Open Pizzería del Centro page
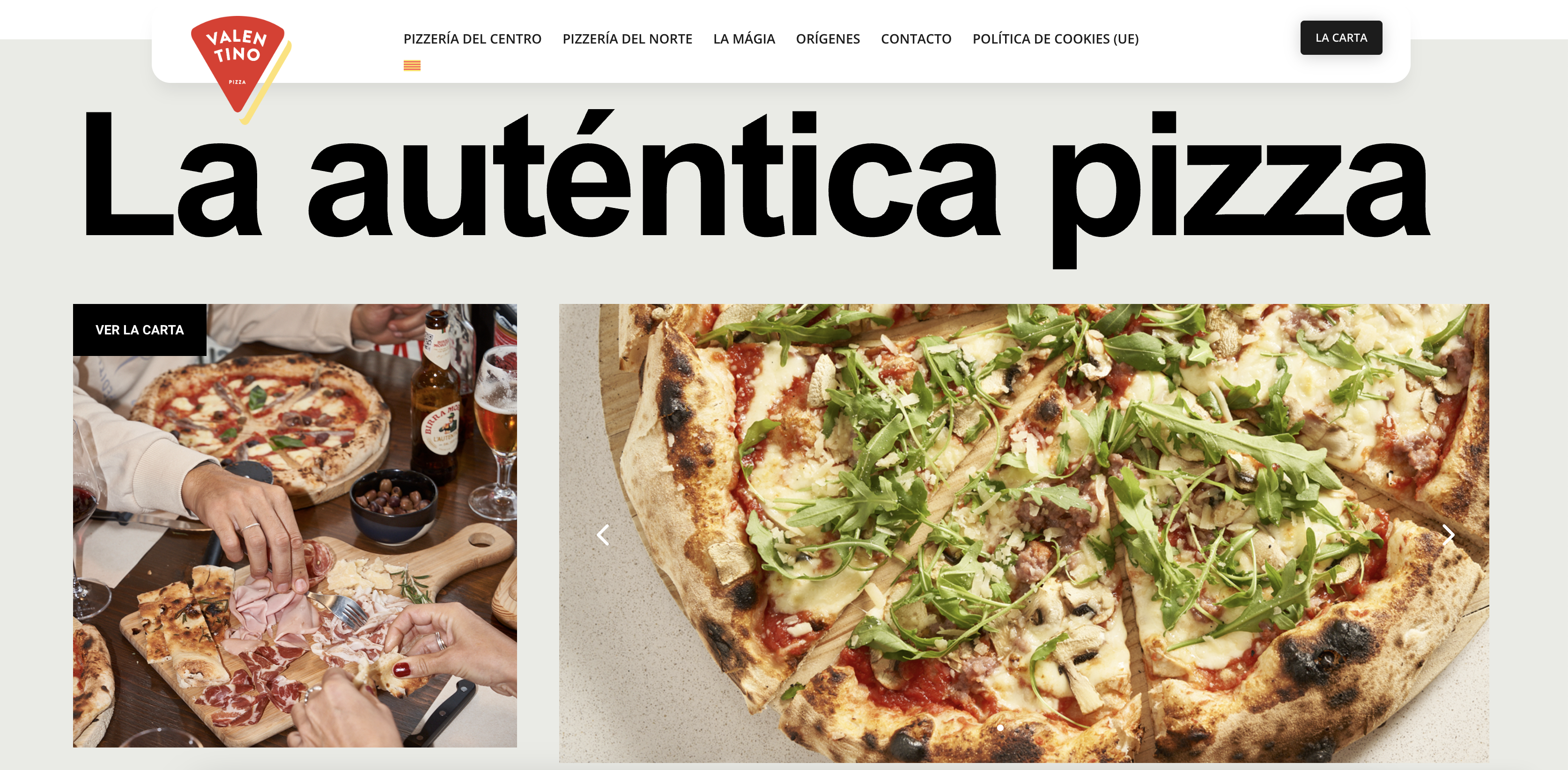The height and width of the screenshot is (770, 1568). click(473, 38)
